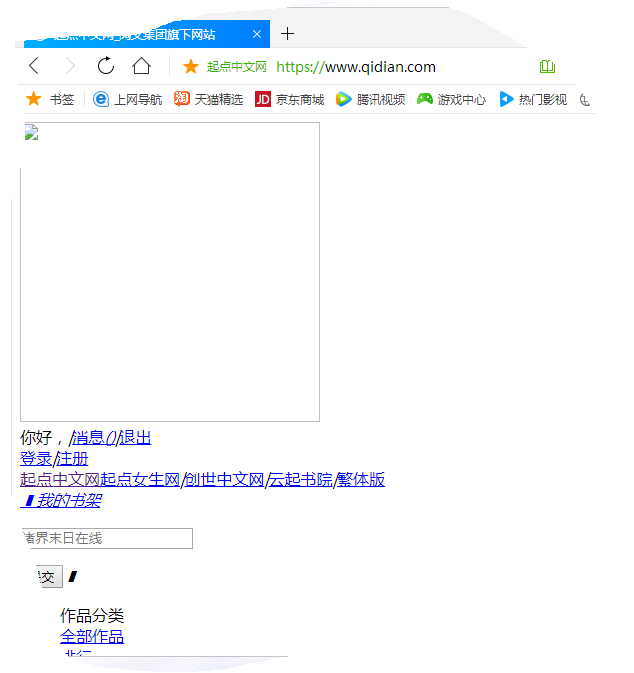
Task: Click the 起点中文网 site label in address bar
Action: [237, 67]
